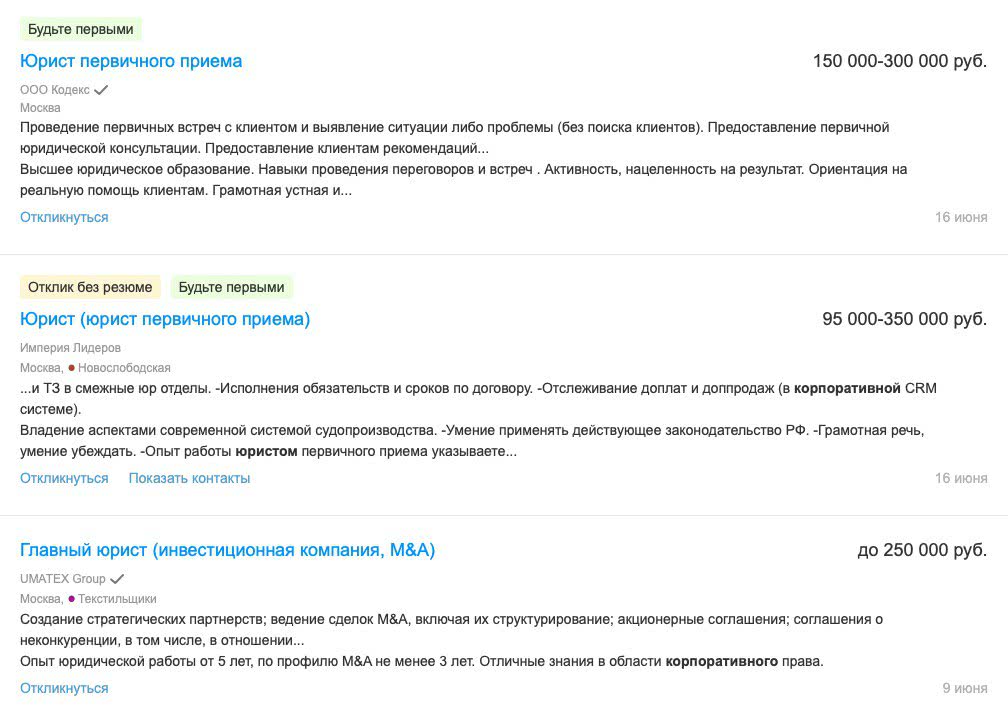This screenshot has height=725, width=1008.
Task: Click the purple metro dot before Текстильщики
Action: 72,599
